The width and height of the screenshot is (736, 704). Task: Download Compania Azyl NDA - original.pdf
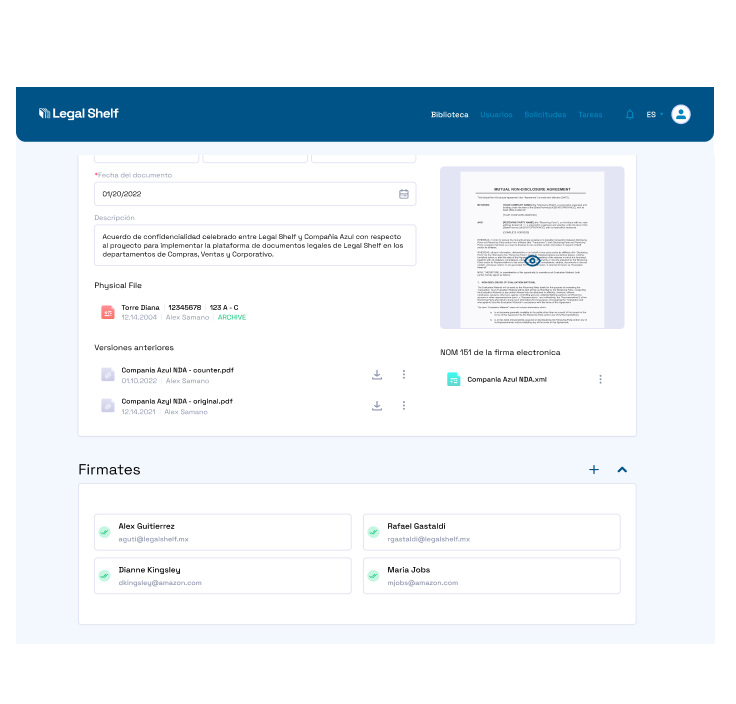pyautogui.click(x=377, y=406)
